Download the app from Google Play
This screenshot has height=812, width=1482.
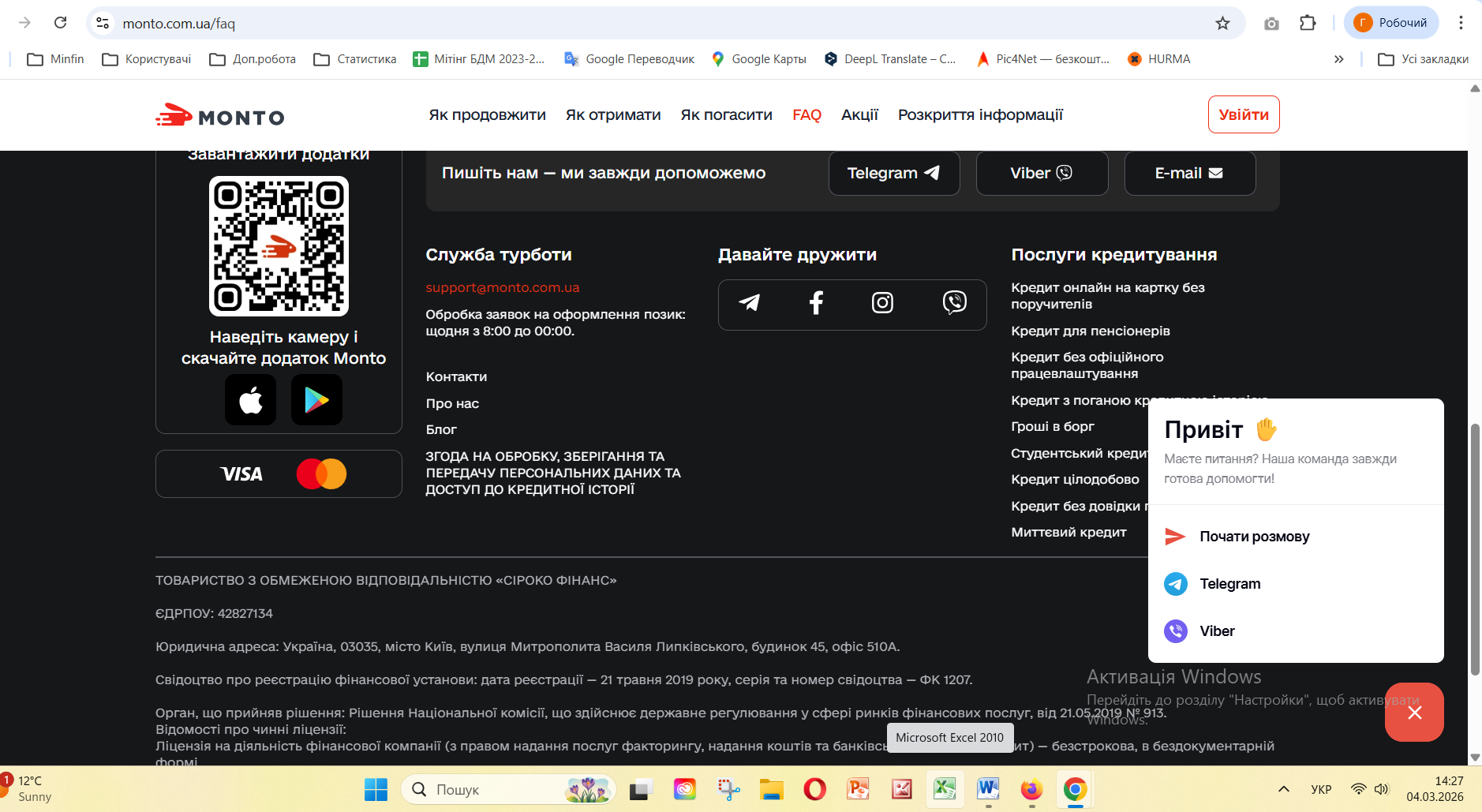pos(316,400)
